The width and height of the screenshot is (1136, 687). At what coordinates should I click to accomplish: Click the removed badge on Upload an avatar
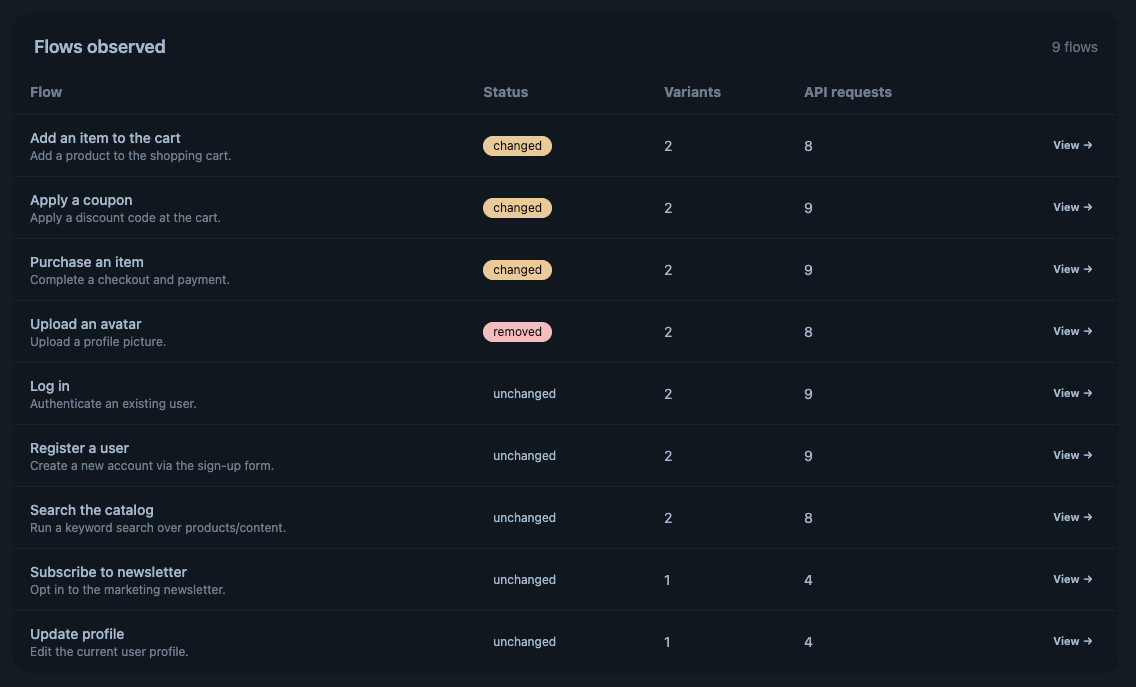click(x=517, y=332)
